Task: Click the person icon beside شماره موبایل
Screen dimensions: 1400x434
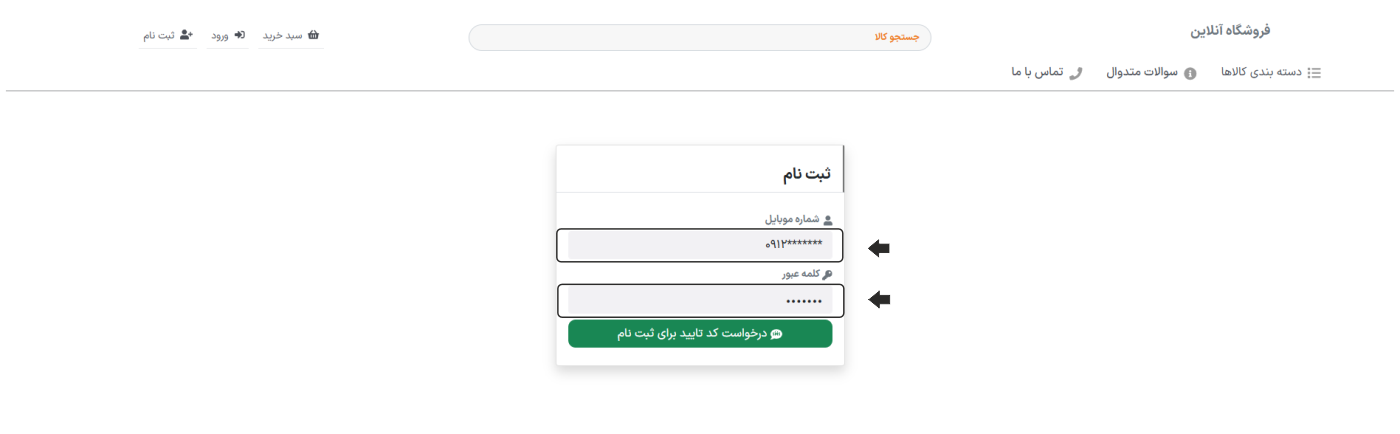Action: (x=827, y=220)
